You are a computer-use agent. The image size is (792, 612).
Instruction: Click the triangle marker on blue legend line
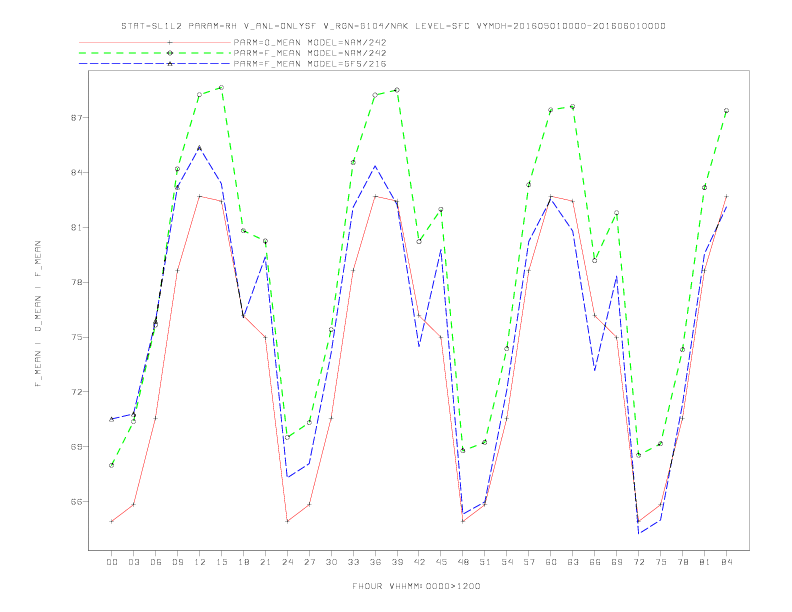click(170, 64)
